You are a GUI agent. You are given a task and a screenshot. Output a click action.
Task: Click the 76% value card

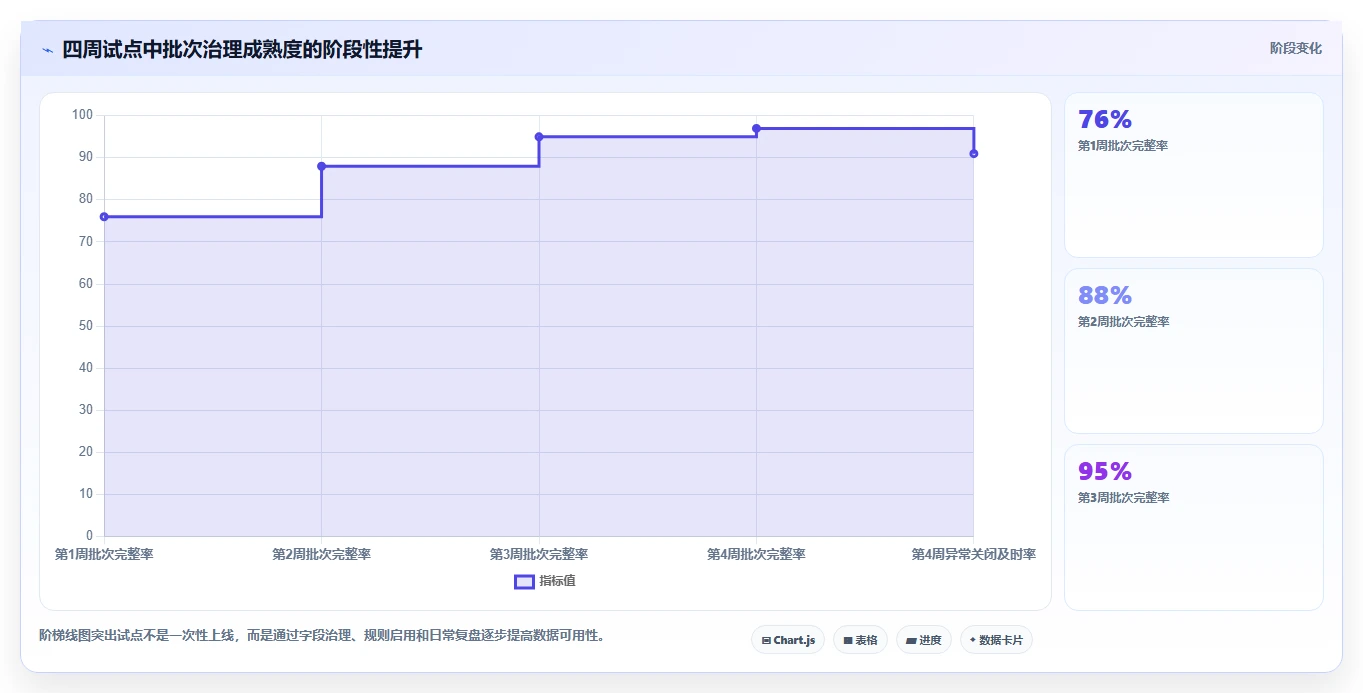[x=1194, y=175]
